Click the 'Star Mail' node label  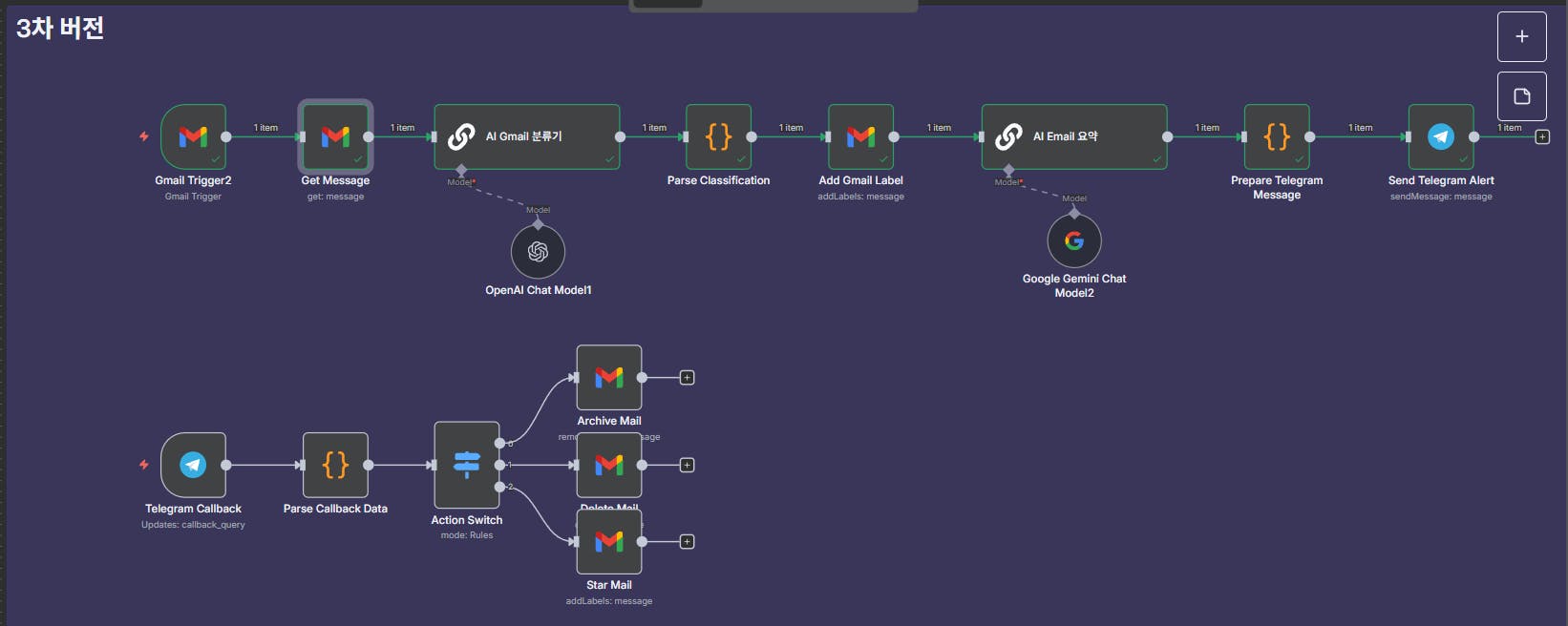tap(609, 585)
